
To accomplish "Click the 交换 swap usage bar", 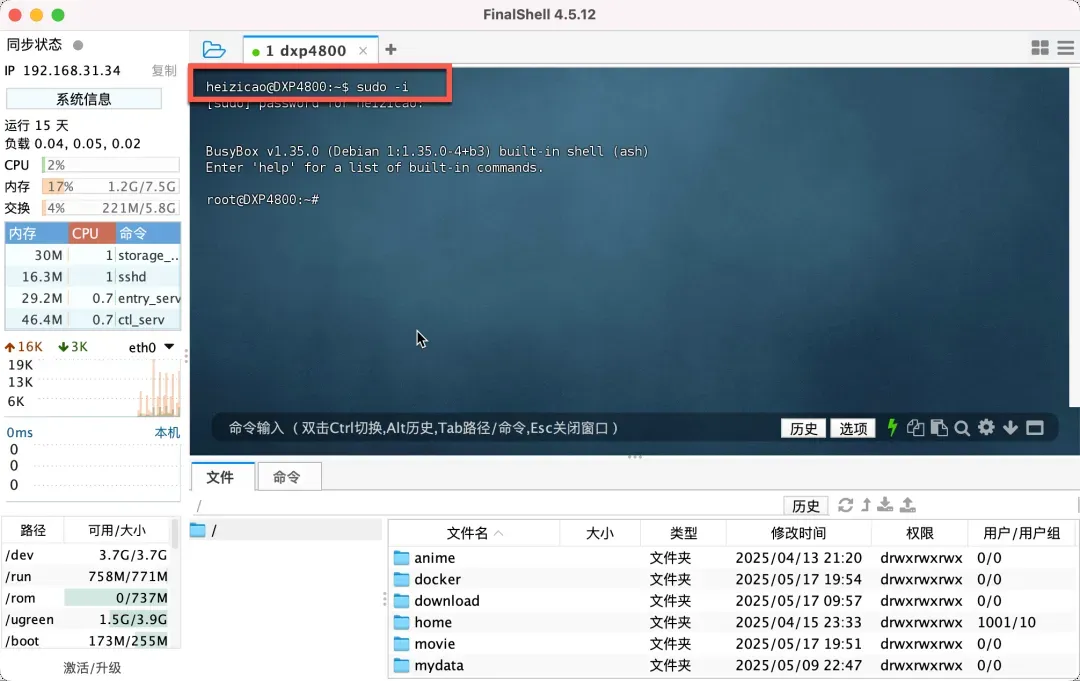I will tap(110, 208).
